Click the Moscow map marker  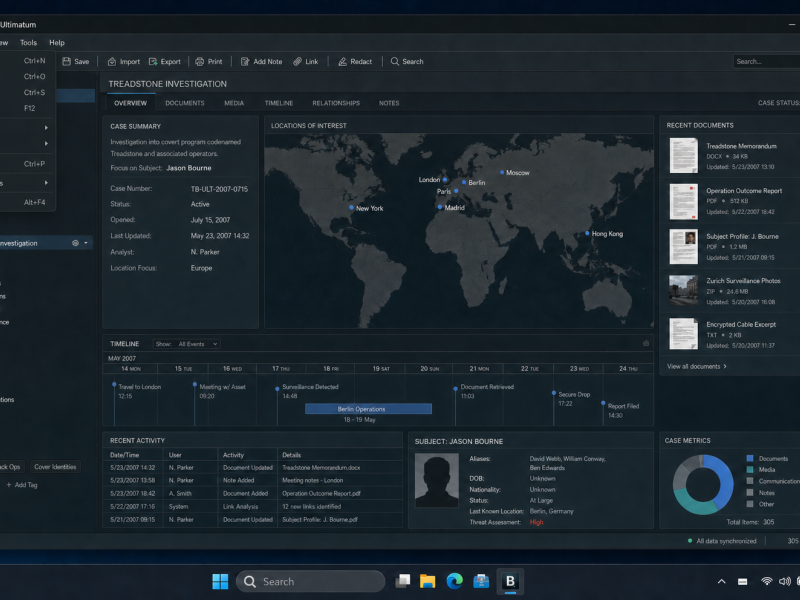[x=502, y=172]
